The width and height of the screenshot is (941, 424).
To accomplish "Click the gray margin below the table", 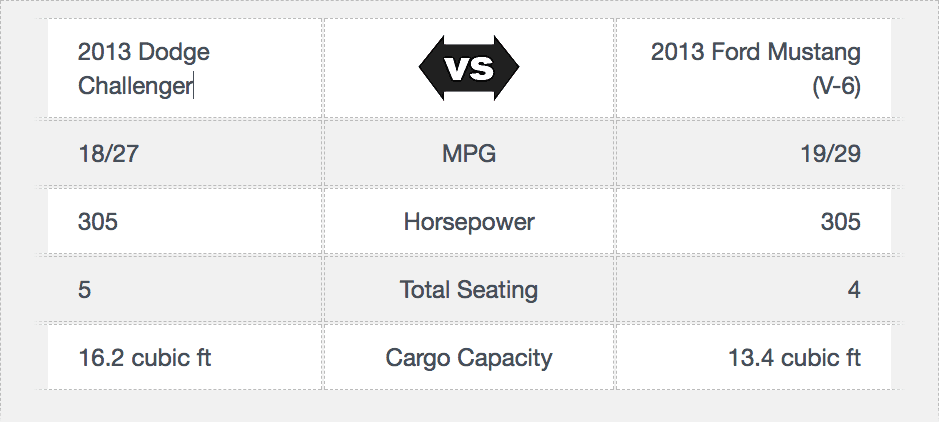I will [469, 408].
